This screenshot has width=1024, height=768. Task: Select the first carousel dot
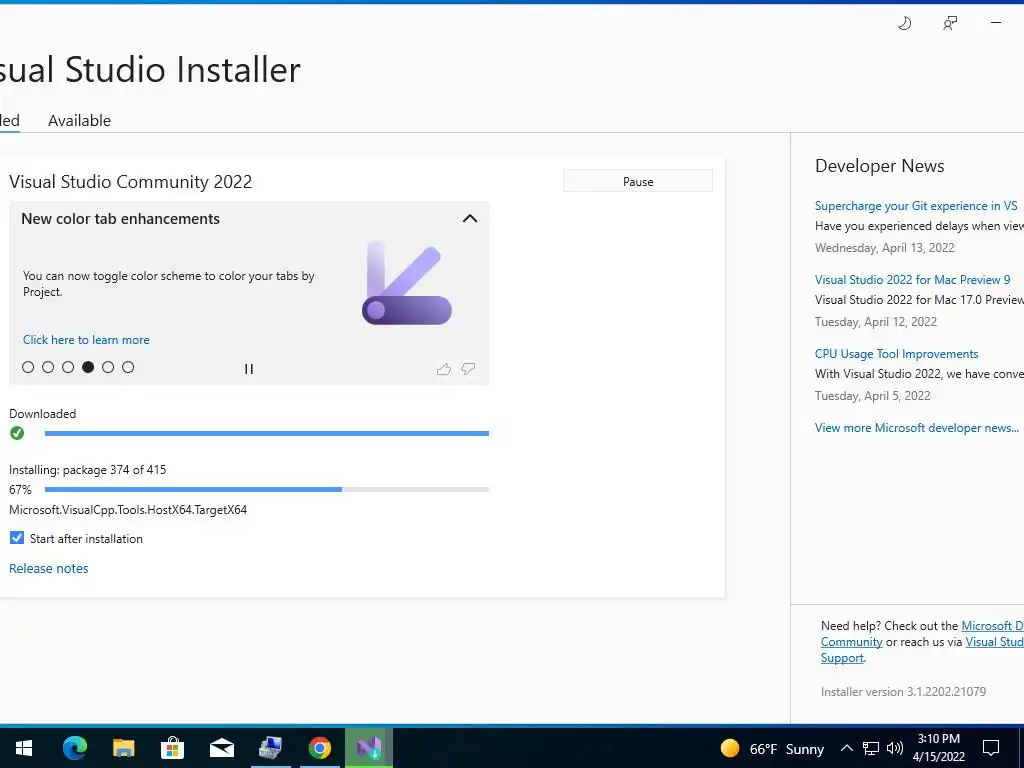[x=28, y=367]
